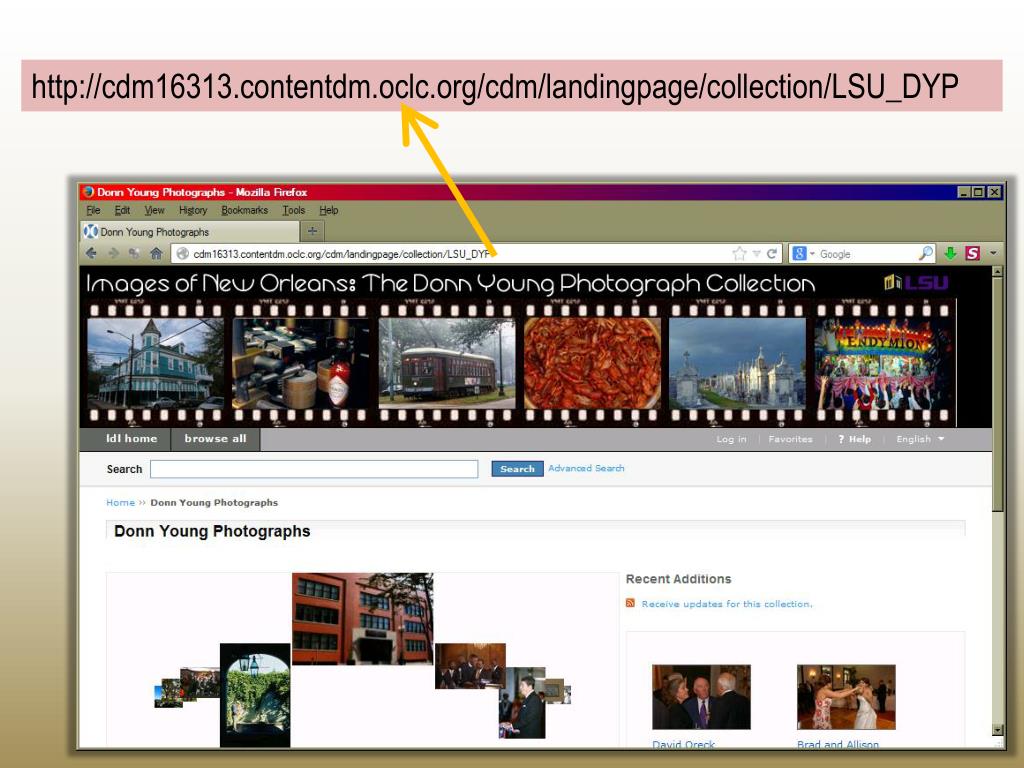Click the scrollbar down arrow
The height and width of the screenshot is (768, 1024).
click(997, 729)
